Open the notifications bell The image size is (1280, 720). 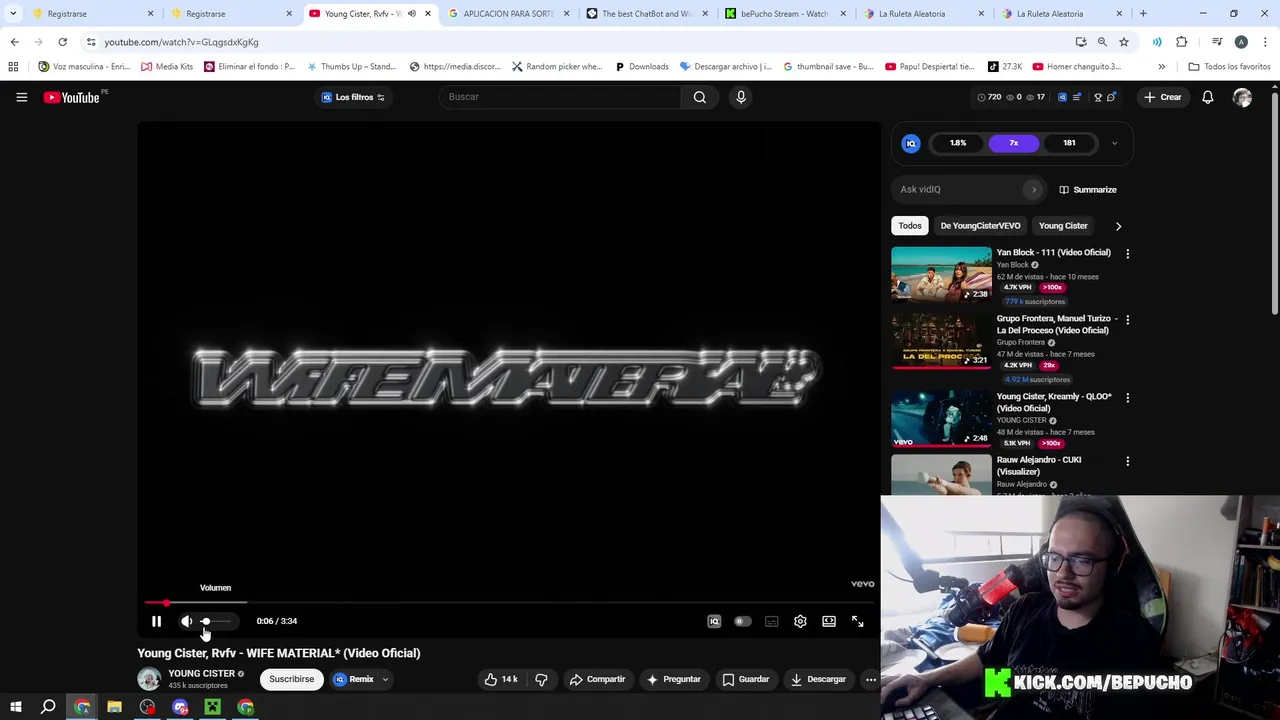1208,97
